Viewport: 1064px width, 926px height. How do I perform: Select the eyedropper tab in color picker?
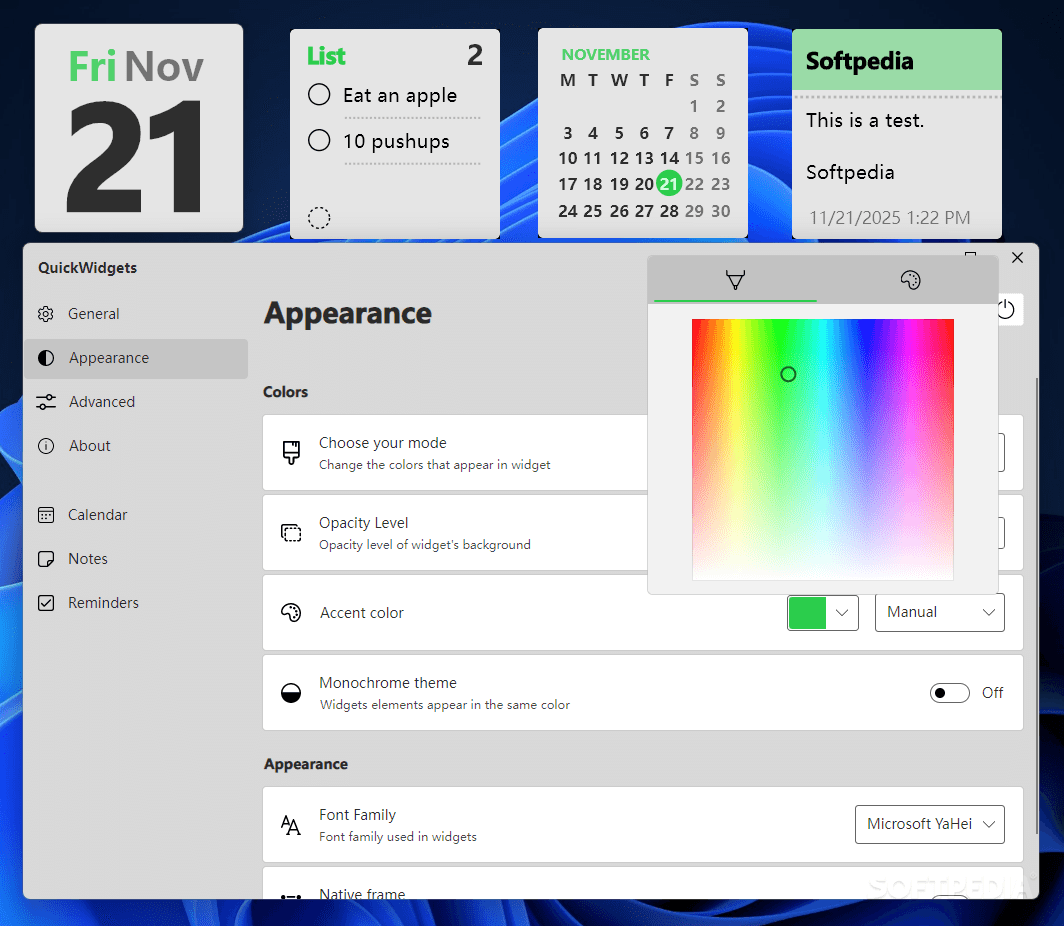(x=733, y=280)
